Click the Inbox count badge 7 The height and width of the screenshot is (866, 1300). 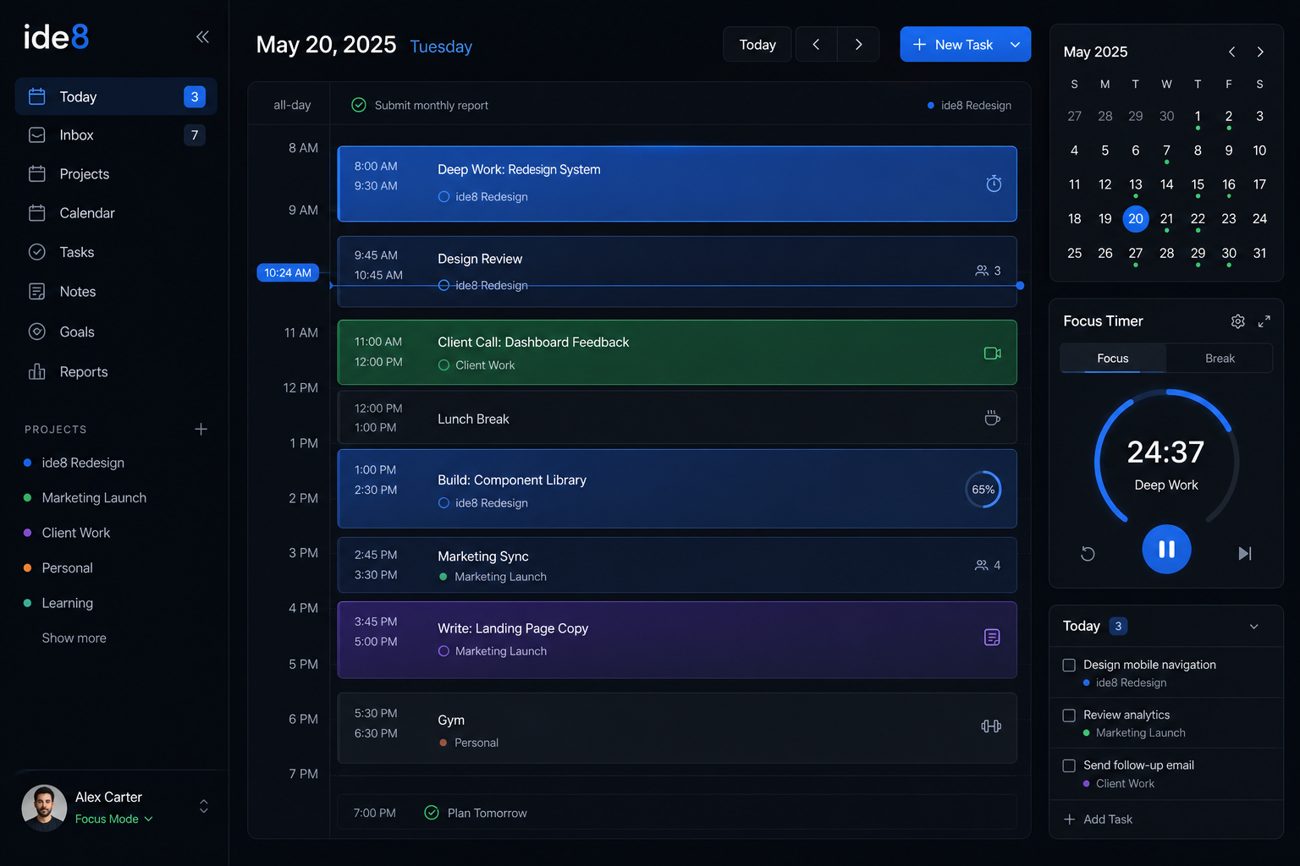[195, 135]
